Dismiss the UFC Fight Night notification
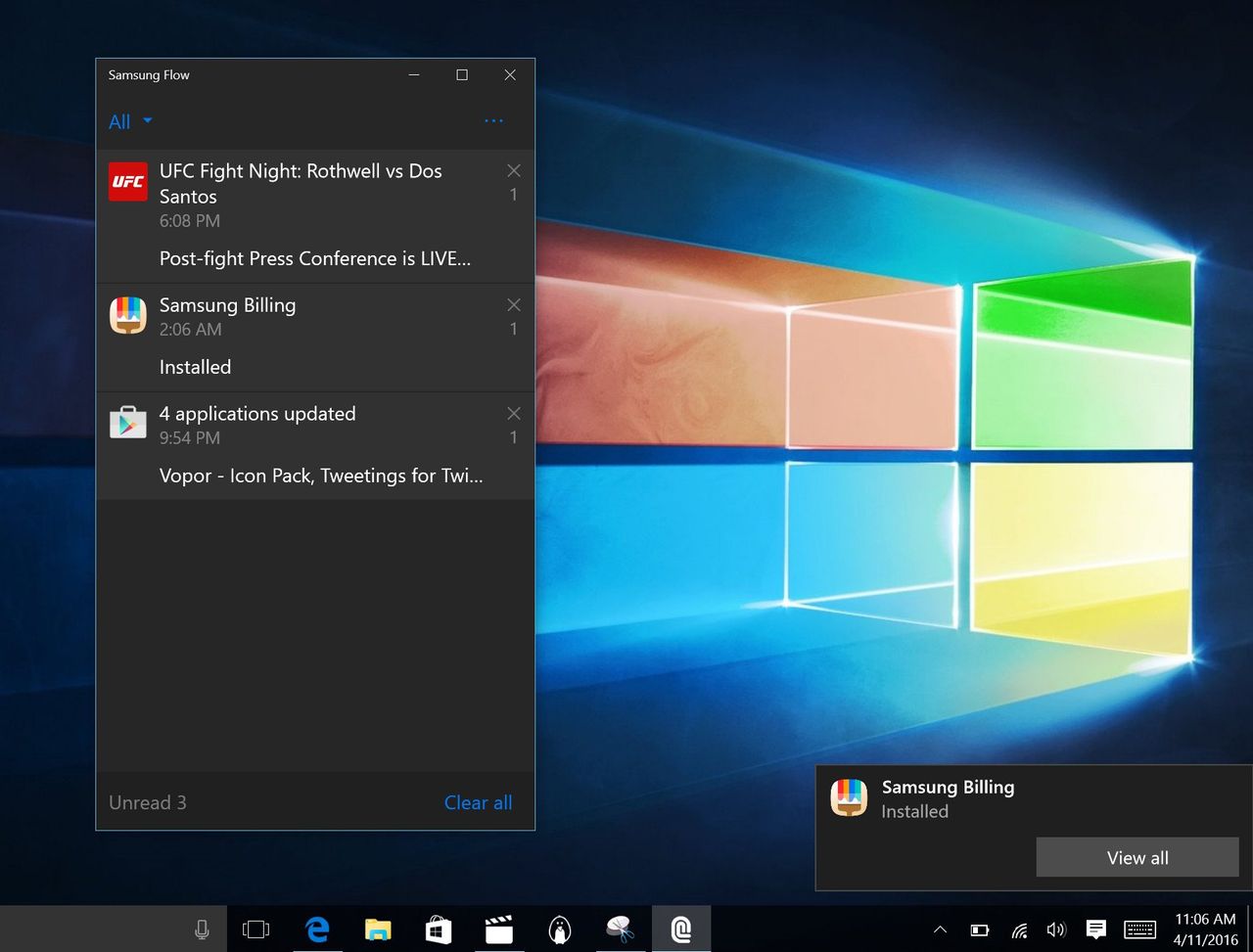This screenshot has height=952, width=1253. (514, 170)
